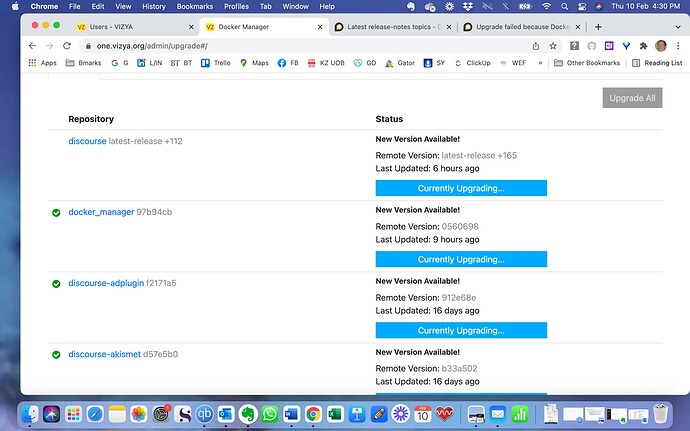This screenshot has height=431, width=690.
Task: Open the discourse-akismet repository link
Action: click(104, 354)
